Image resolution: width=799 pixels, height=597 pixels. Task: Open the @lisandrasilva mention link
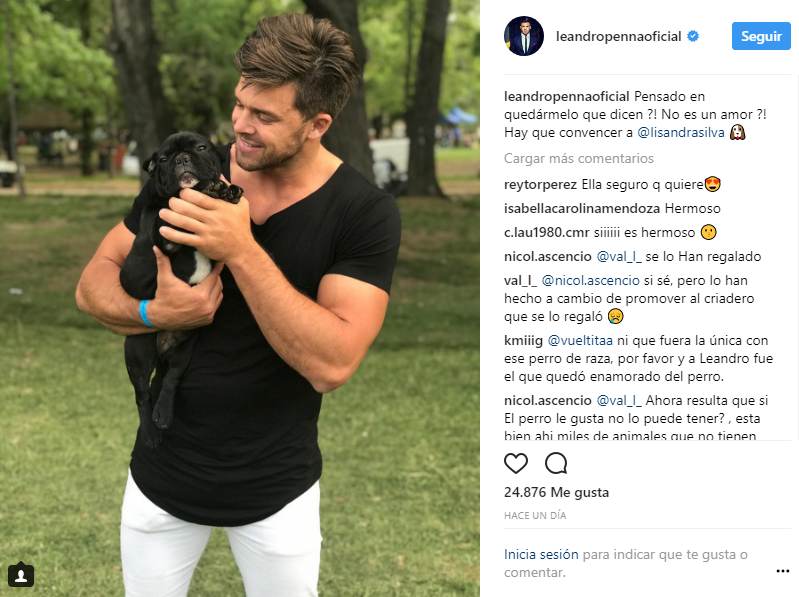(681, 132)
